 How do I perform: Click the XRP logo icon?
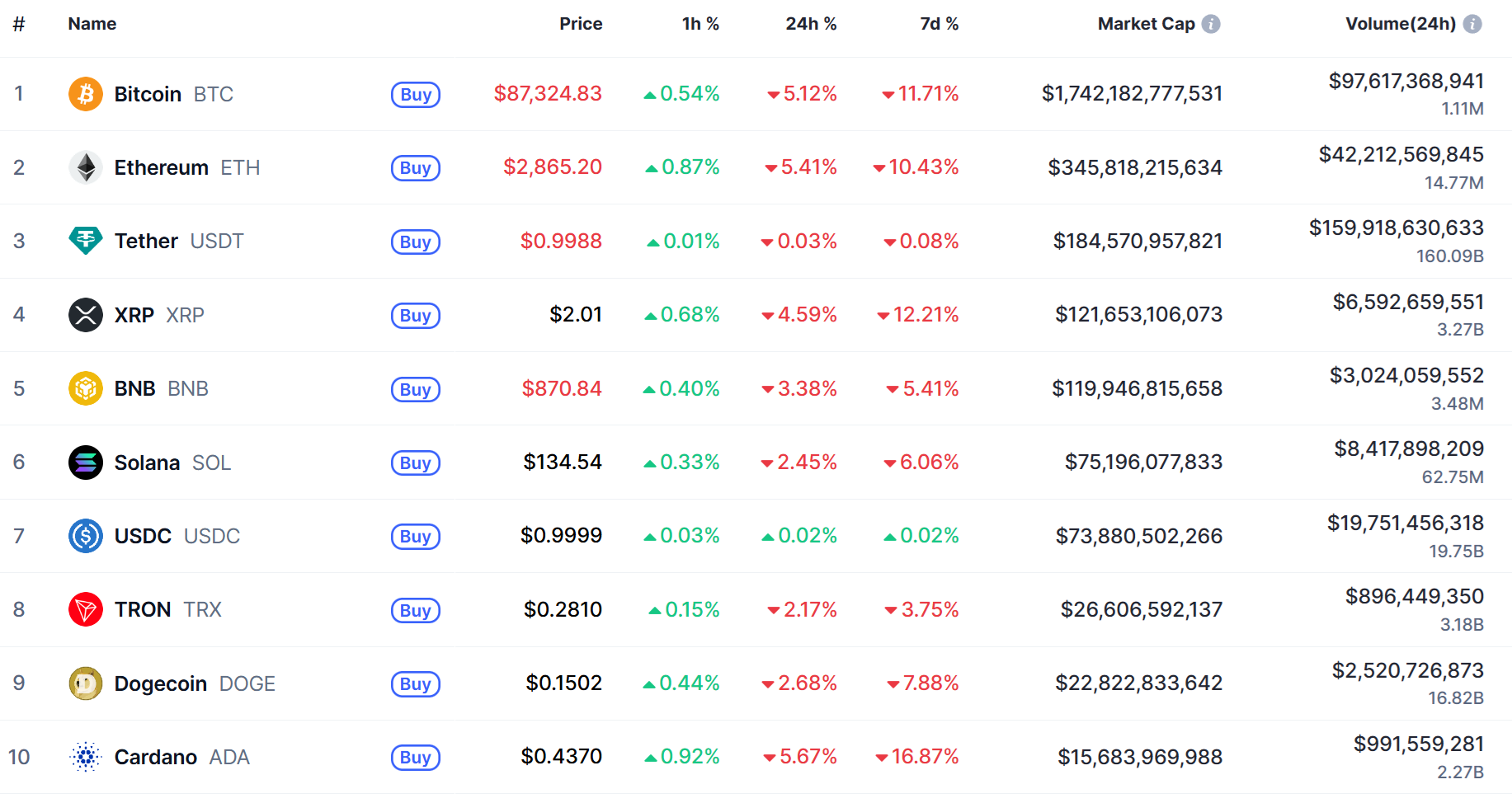pos(86,315)
